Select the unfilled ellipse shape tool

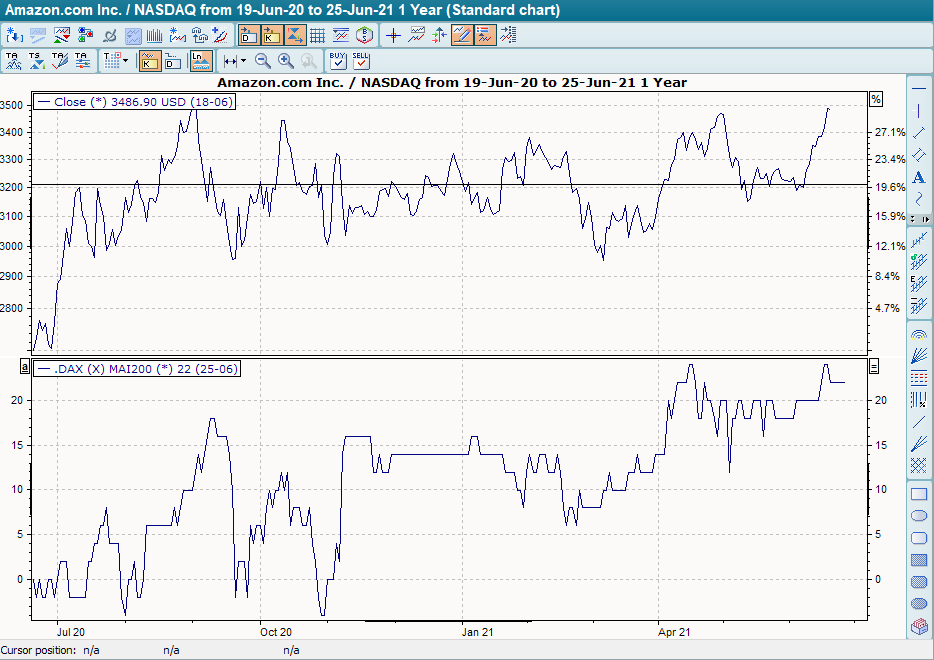pos(919,516)
